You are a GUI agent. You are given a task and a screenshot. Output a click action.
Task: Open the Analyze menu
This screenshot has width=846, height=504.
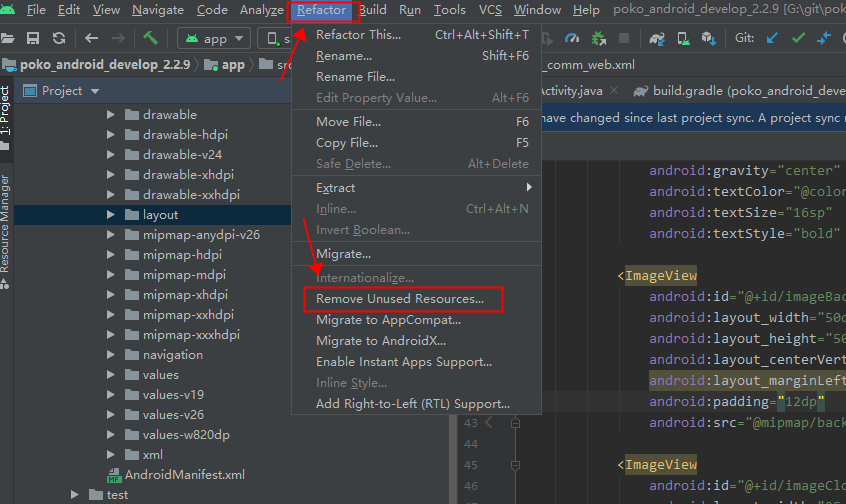coord(262,10)
